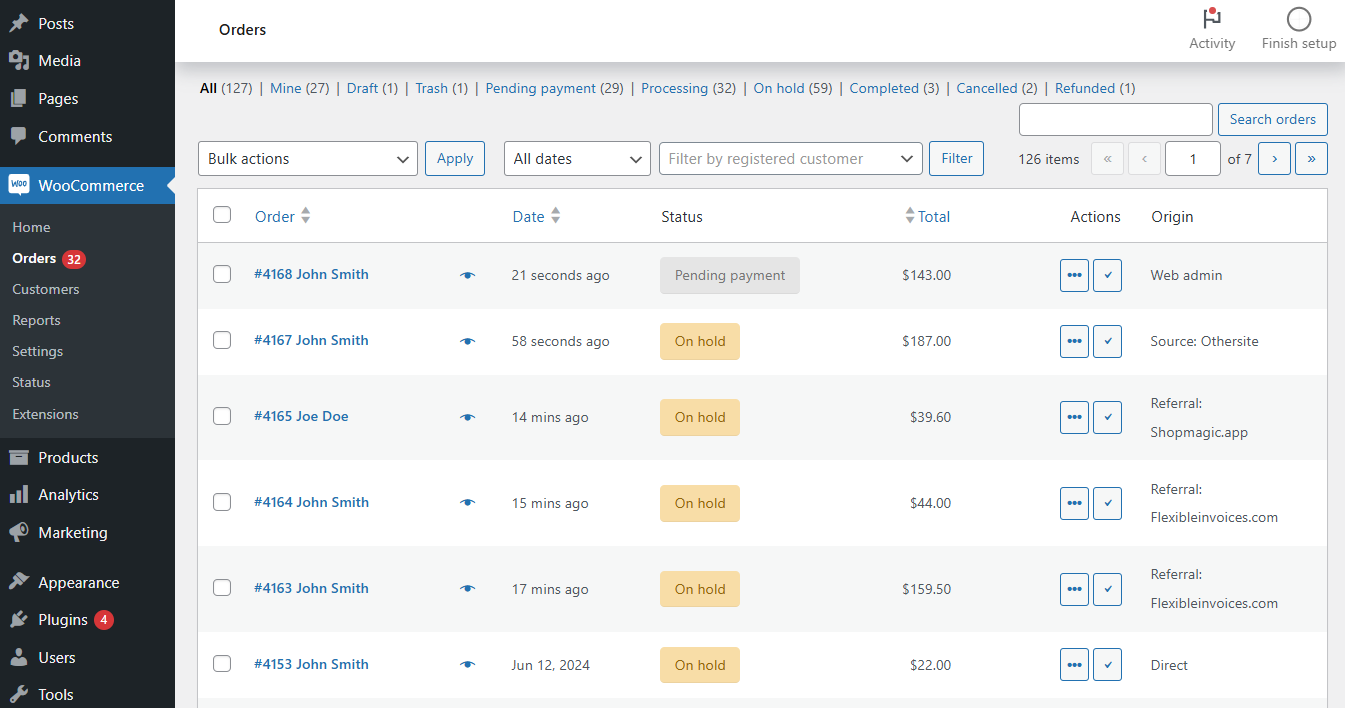1345x708 pixels.
Task: Check the box for order #4167
Action: tap(222, 340)
